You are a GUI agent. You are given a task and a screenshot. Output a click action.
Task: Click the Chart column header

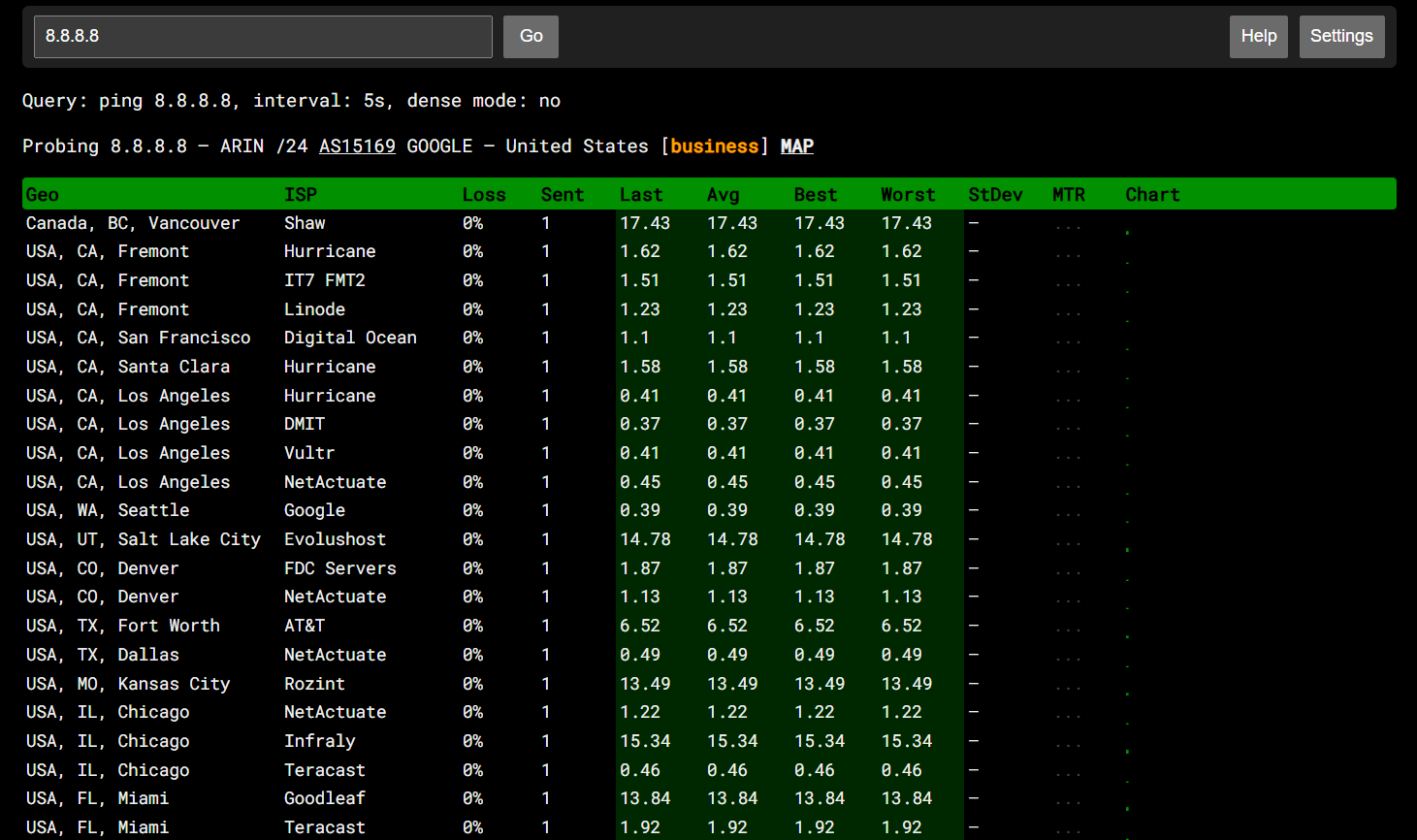[x=1152, y=195]
